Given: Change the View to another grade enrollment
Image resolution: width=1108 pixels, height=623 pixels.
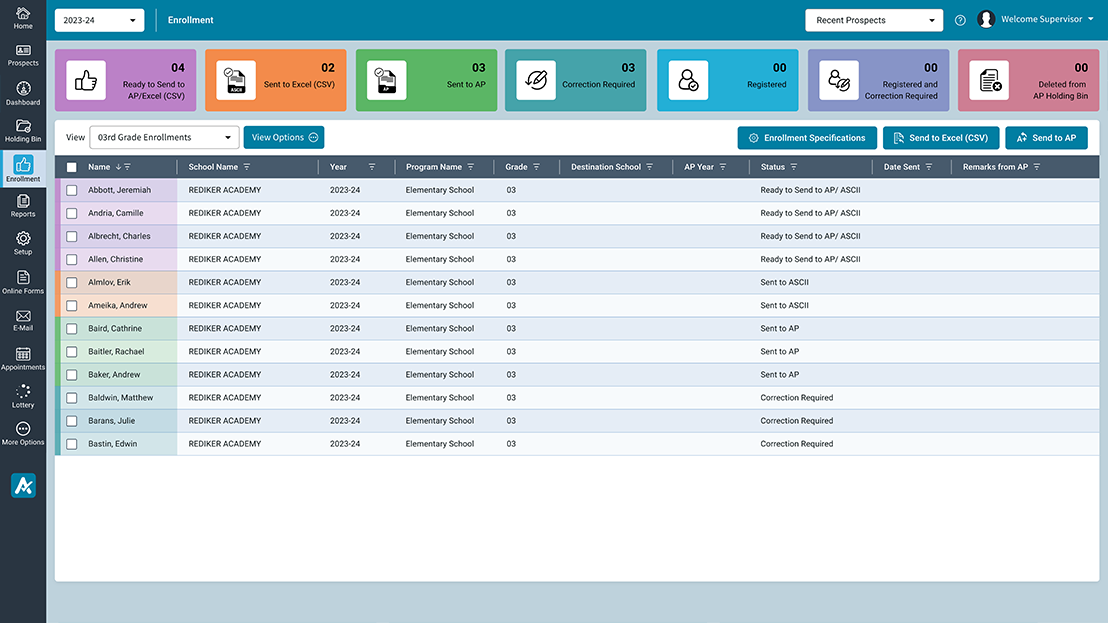Looking at the screenshot, I should point(164,137).
